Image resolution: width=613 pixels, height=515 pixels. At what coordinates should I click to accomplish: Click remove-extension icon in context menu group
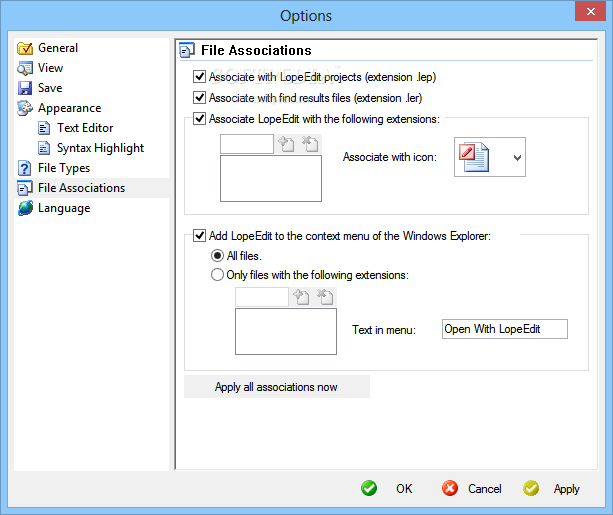(x=325, y=297)
